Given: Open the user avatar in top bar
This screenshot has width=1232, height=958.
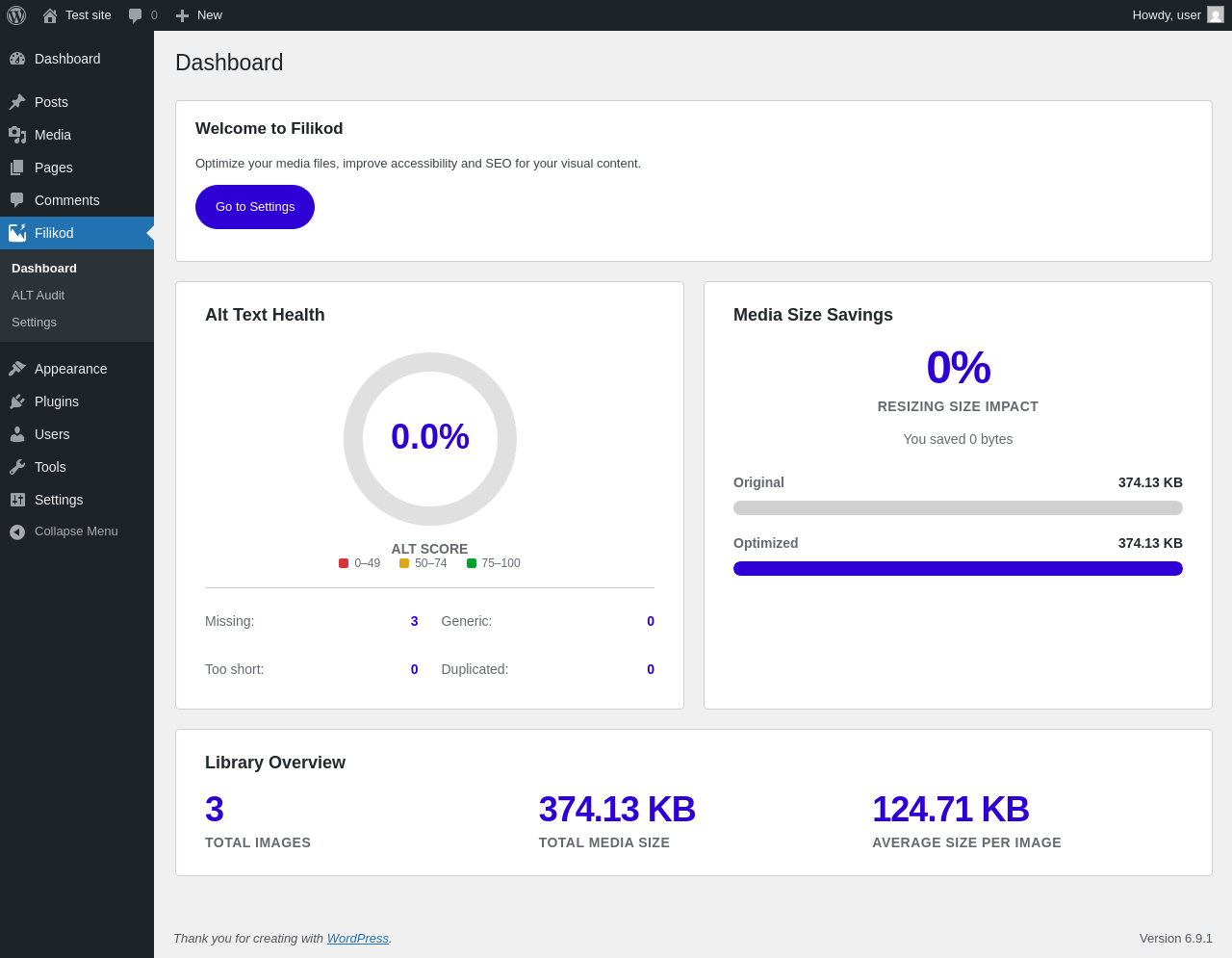Looking at the screenshot, I should pos(1216,15).
